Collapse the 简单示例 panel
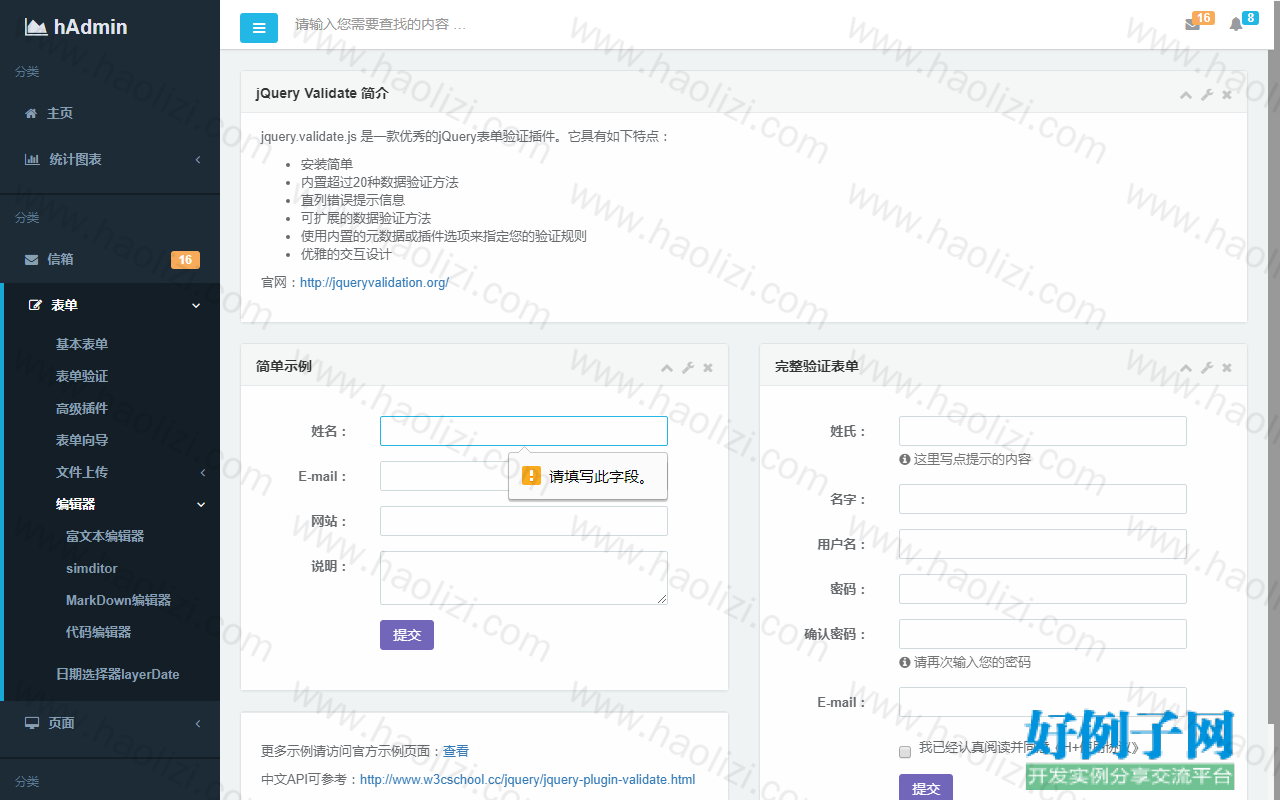Viewport: 1280px width, 800px height. [667, 367]
